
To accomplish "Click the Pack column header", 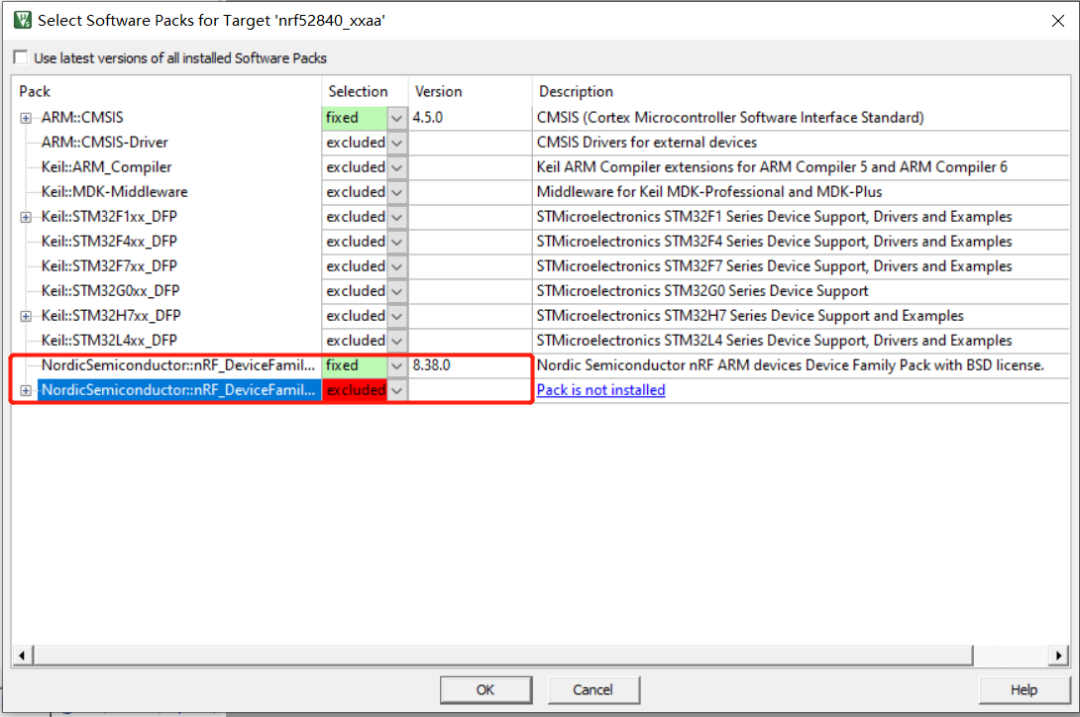I will pyautogui.click(x=167, y=91).
